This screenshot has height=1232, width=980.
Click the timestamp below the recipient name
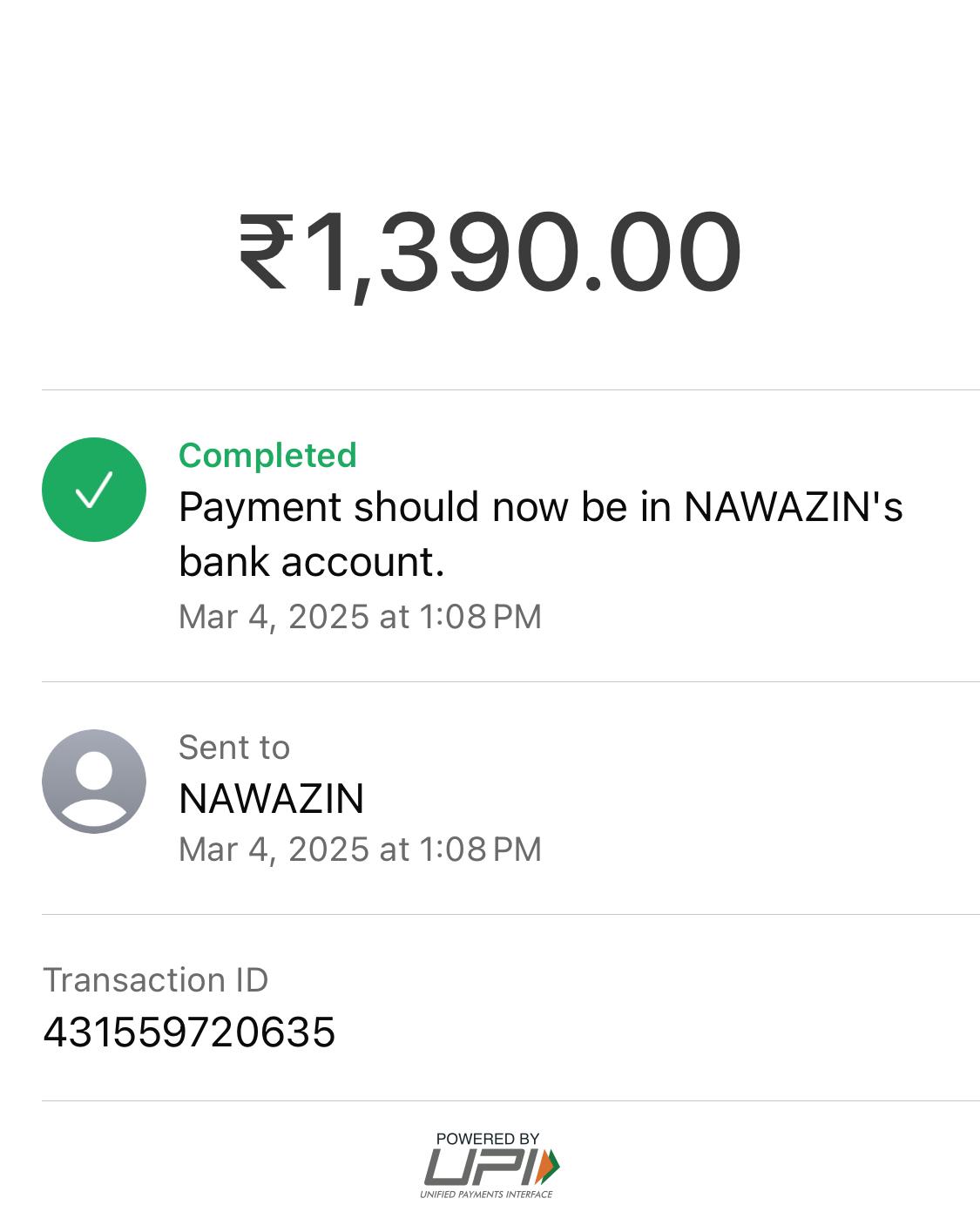coord(359,850)
